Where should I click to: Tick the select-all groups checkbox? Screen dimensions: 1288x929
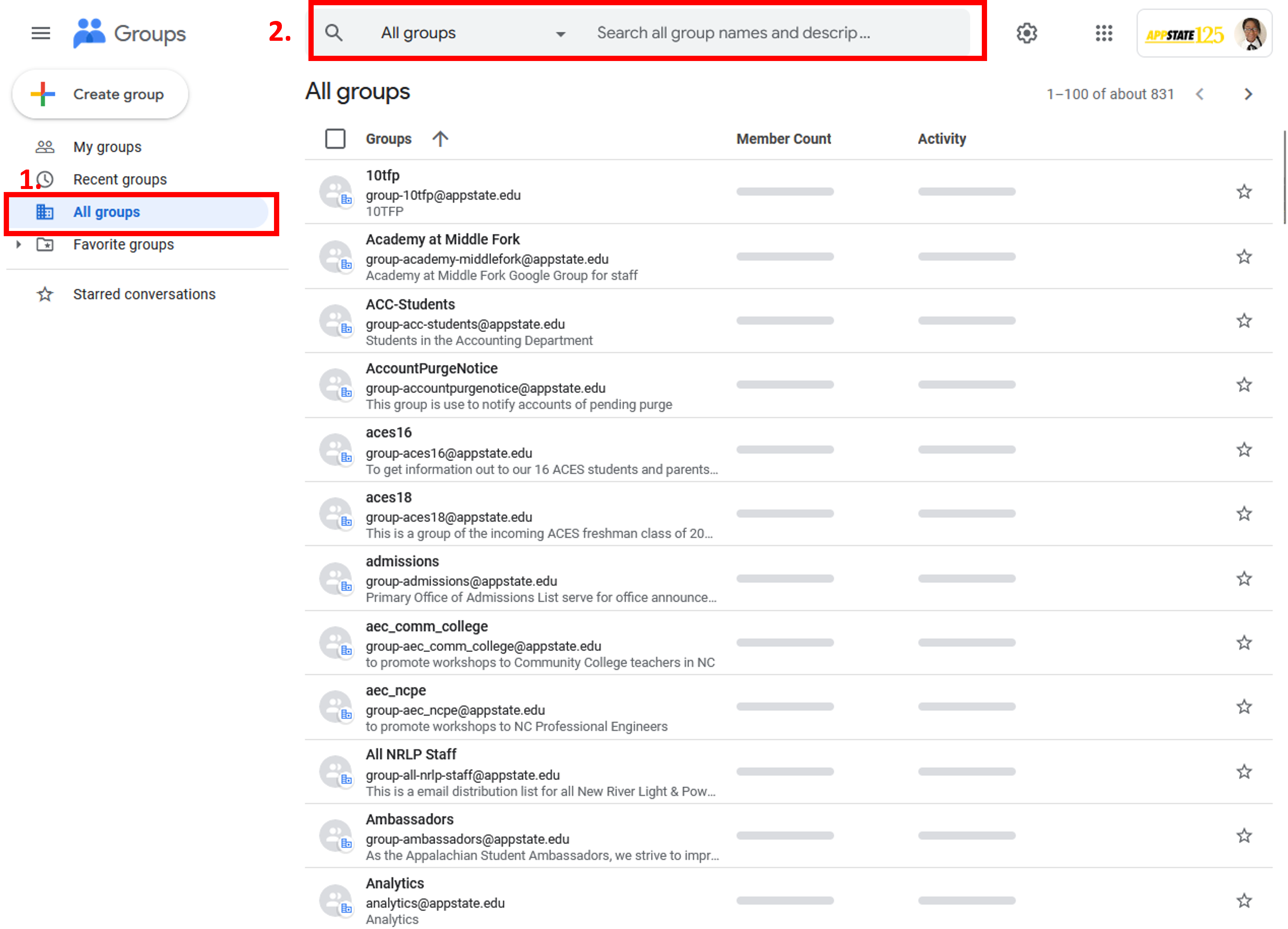click(x=335, y=138)
